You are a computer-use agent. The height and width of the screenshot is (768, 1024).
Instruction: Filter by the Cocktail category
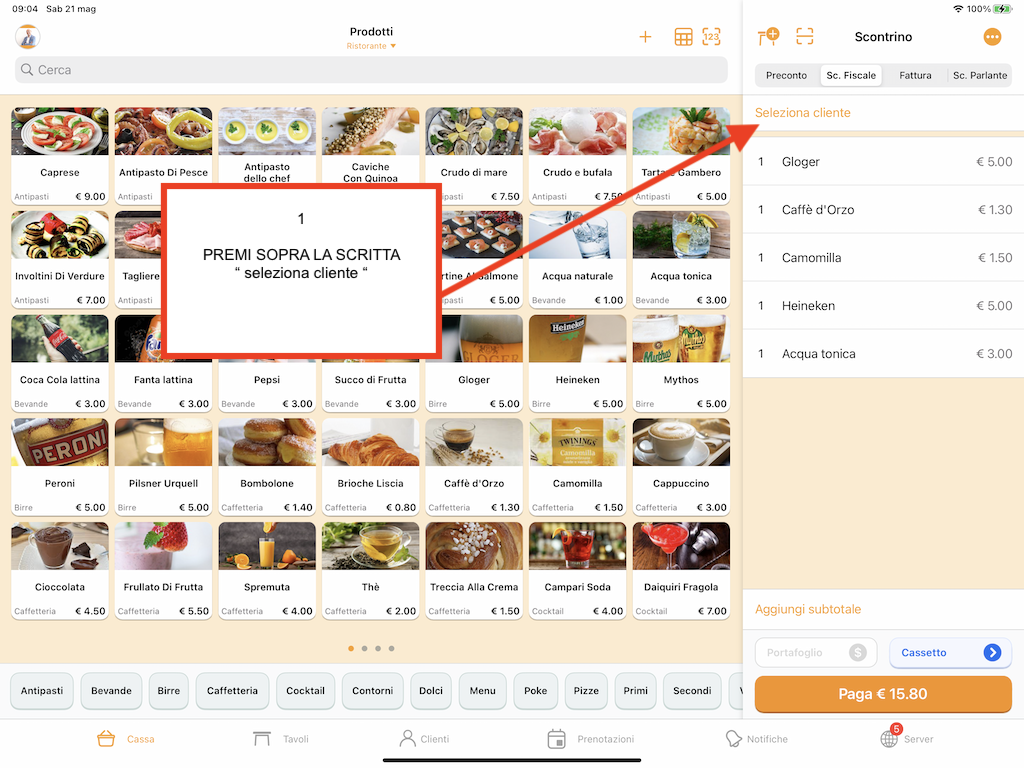(305, 690)
